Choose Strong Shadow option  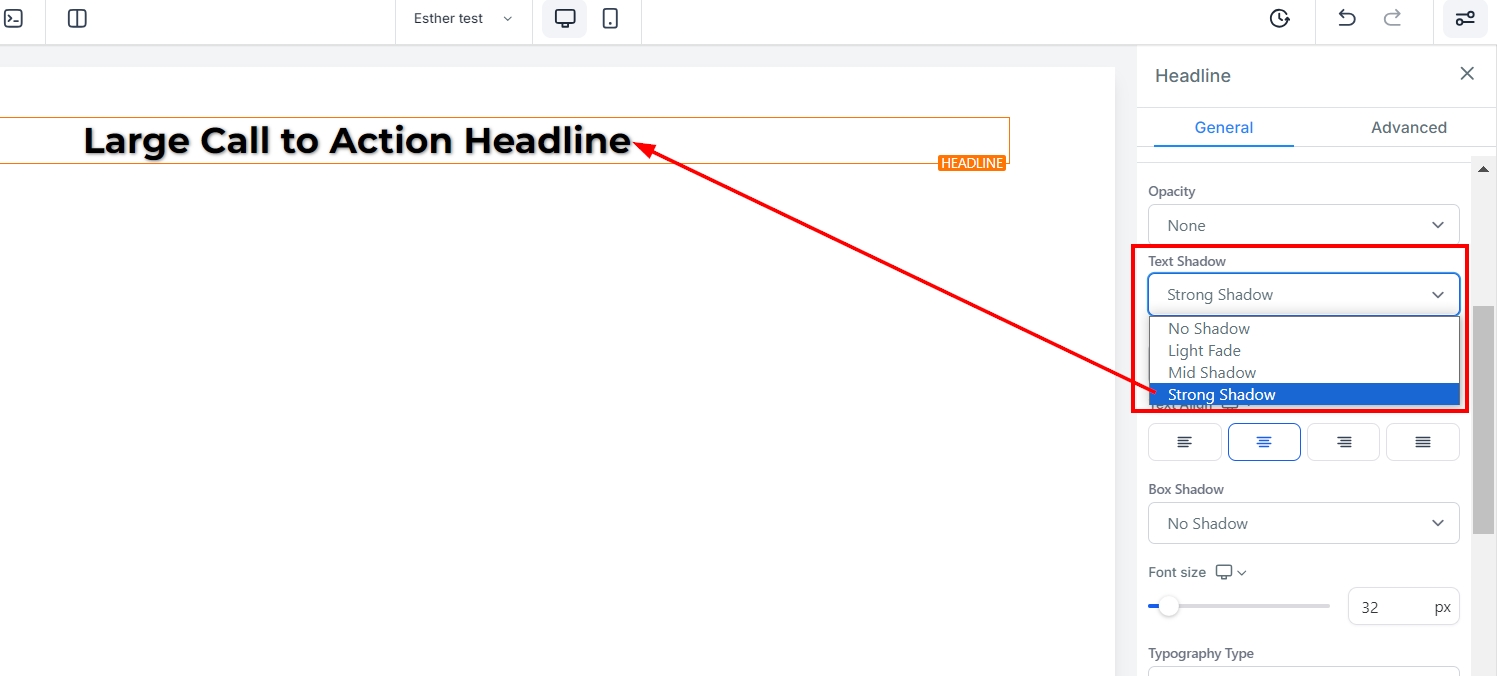[x=1304, y=394]
